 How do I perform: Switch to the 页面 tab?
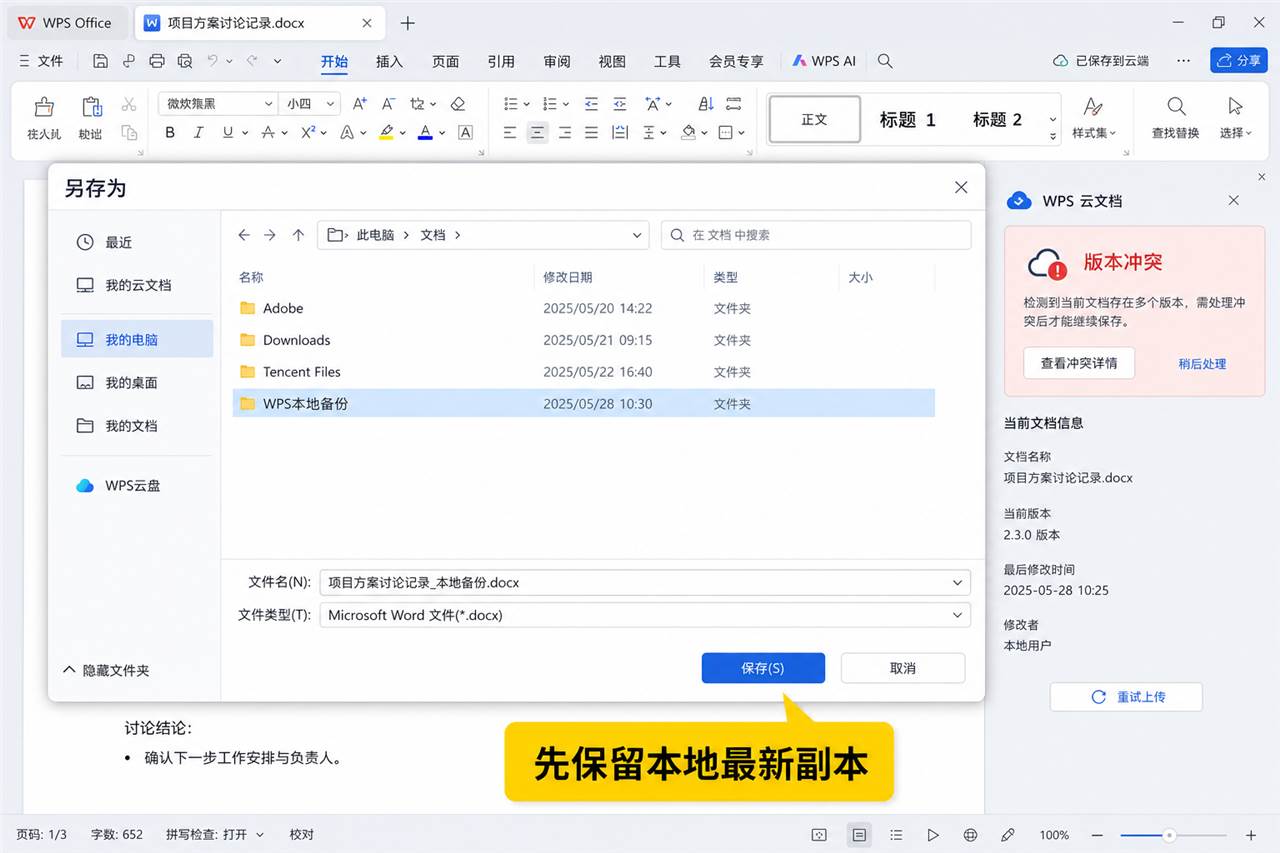tap(445, 61)
